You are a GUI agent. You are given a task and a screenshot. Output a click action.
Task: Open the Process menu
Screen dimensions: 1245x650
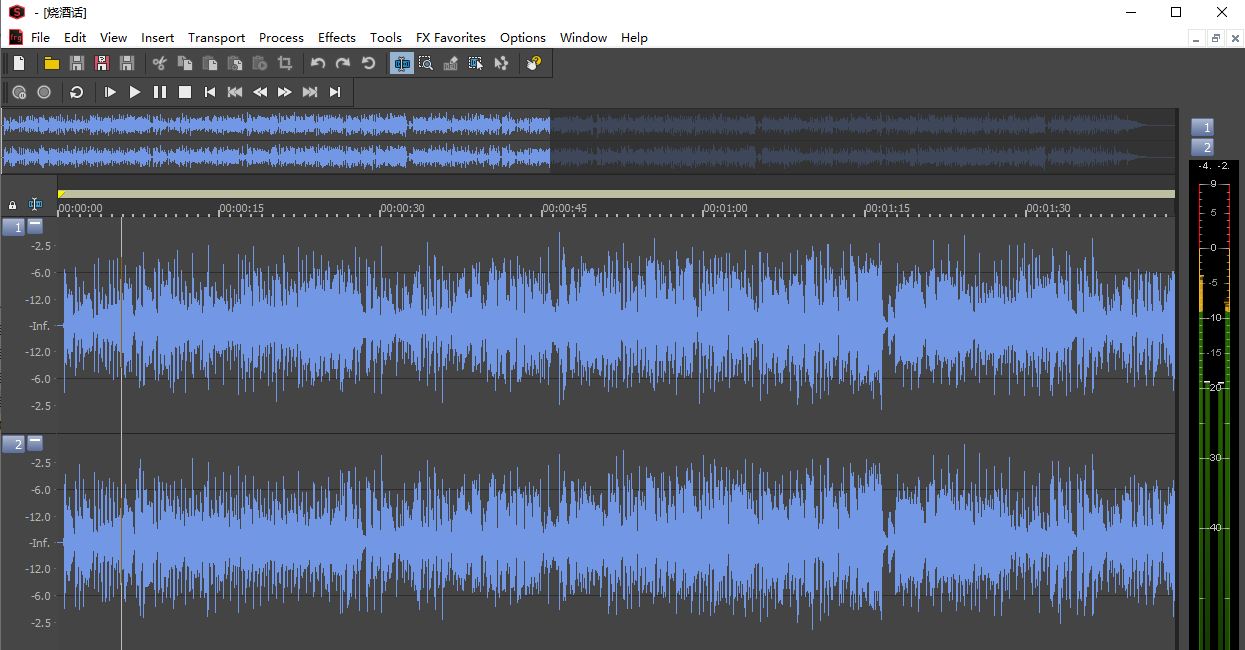pyautogui.click(x=281, y=37)
